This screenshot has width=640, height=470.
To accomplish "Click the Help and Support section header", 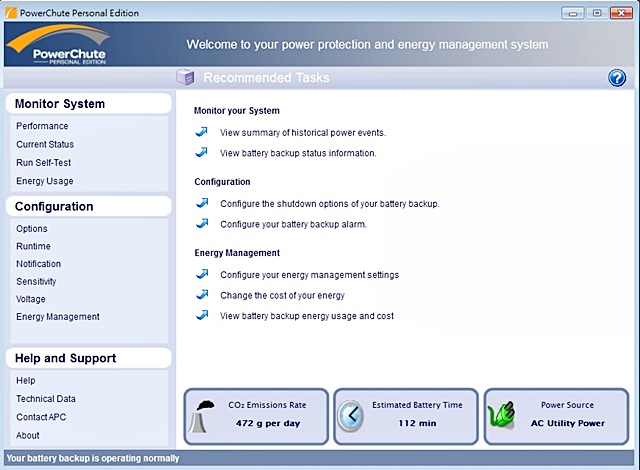I will point(89,358).
